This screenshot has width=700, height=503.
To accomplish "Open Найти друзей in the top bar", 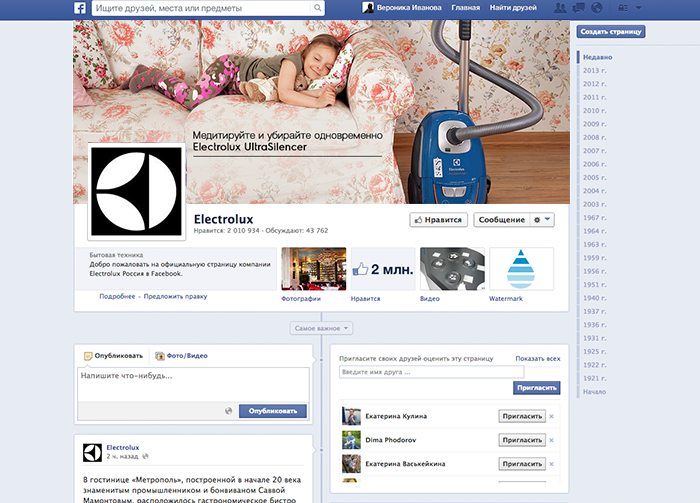I will tap(513, 8).
